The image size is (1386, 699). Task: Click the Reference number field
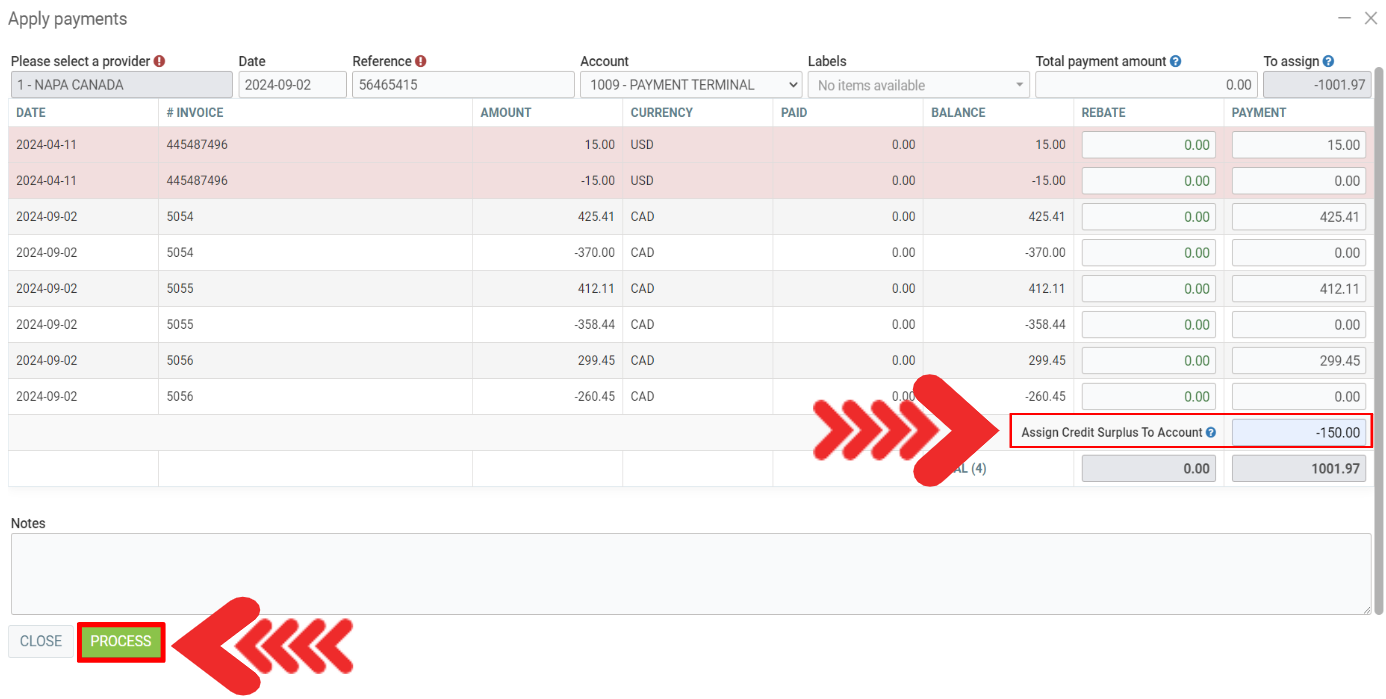pos(463,85)
